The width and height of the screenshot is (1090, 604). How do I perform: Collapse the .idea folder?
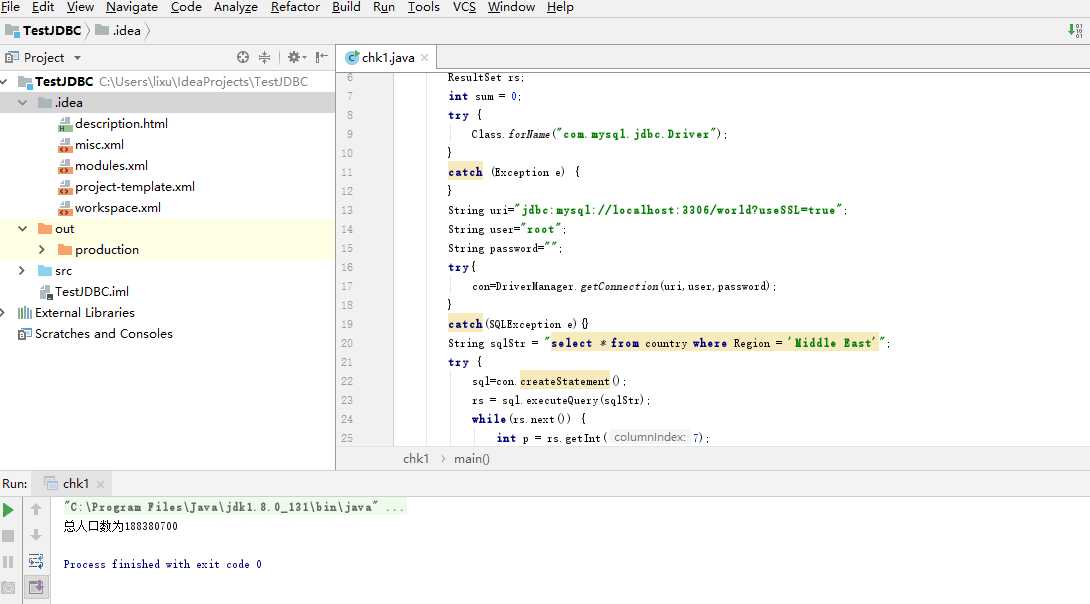23,103
